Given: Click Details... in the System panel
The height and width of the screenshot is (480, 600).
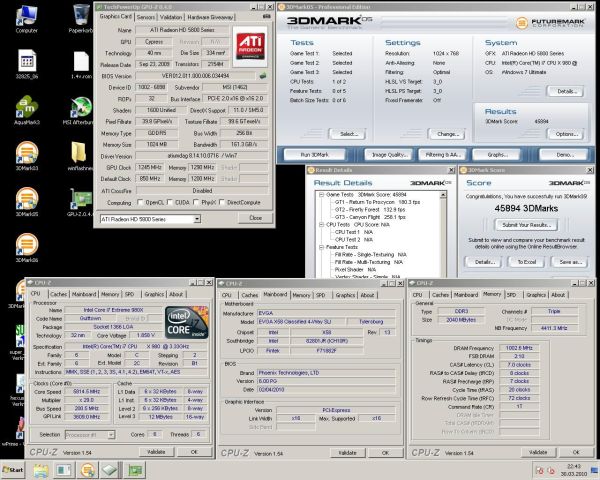Looking at the screenshot, I should (x=565, y=91).
